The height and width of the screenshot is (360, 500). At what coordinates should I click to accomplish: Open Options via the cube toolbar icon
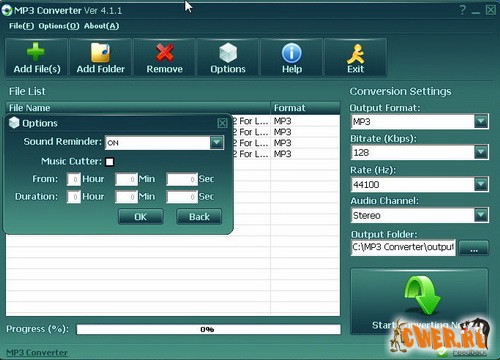228,57
